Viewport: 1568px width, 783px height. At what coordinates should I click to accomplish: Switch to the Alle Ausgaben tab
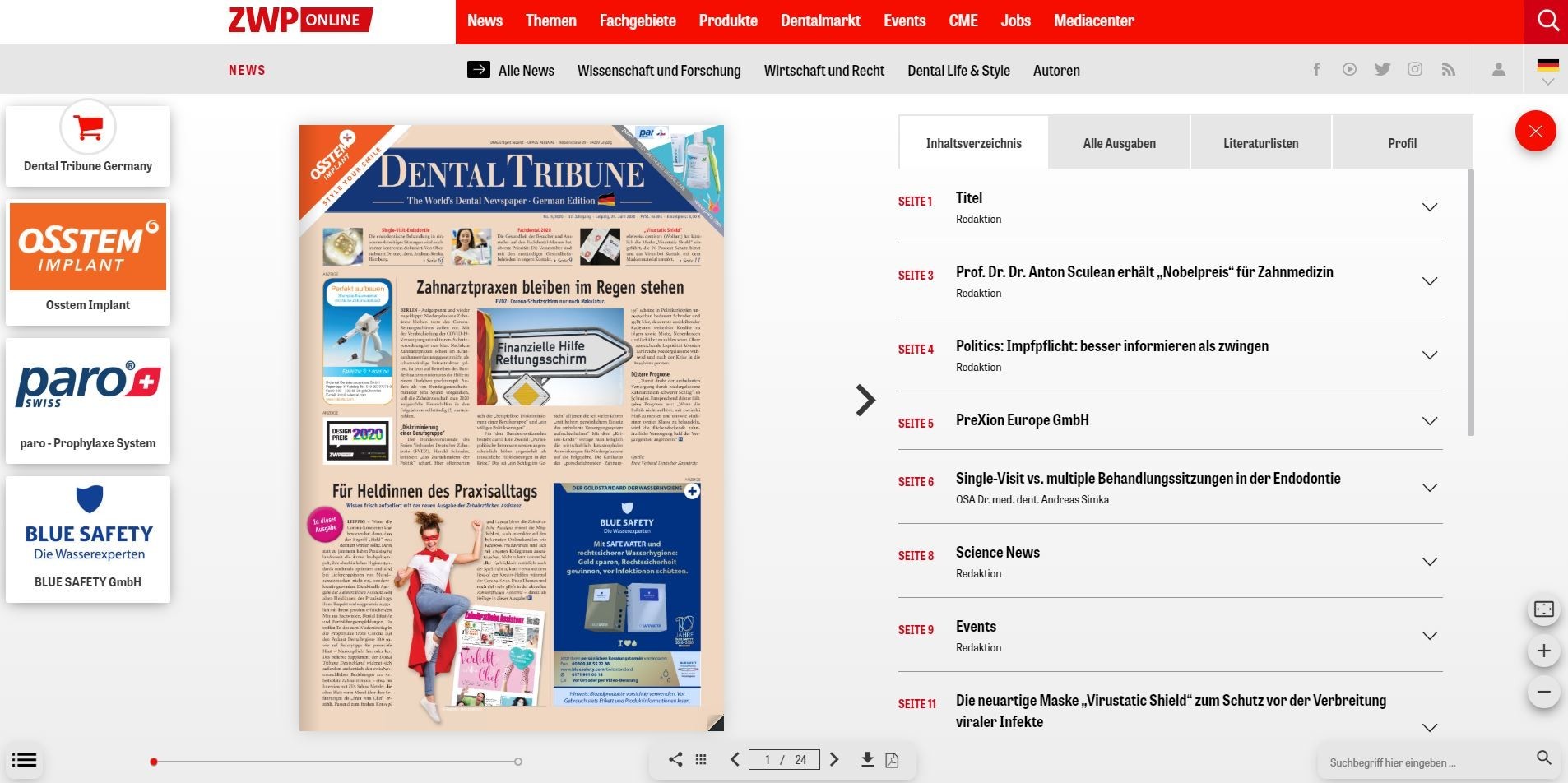point(1119,142)
